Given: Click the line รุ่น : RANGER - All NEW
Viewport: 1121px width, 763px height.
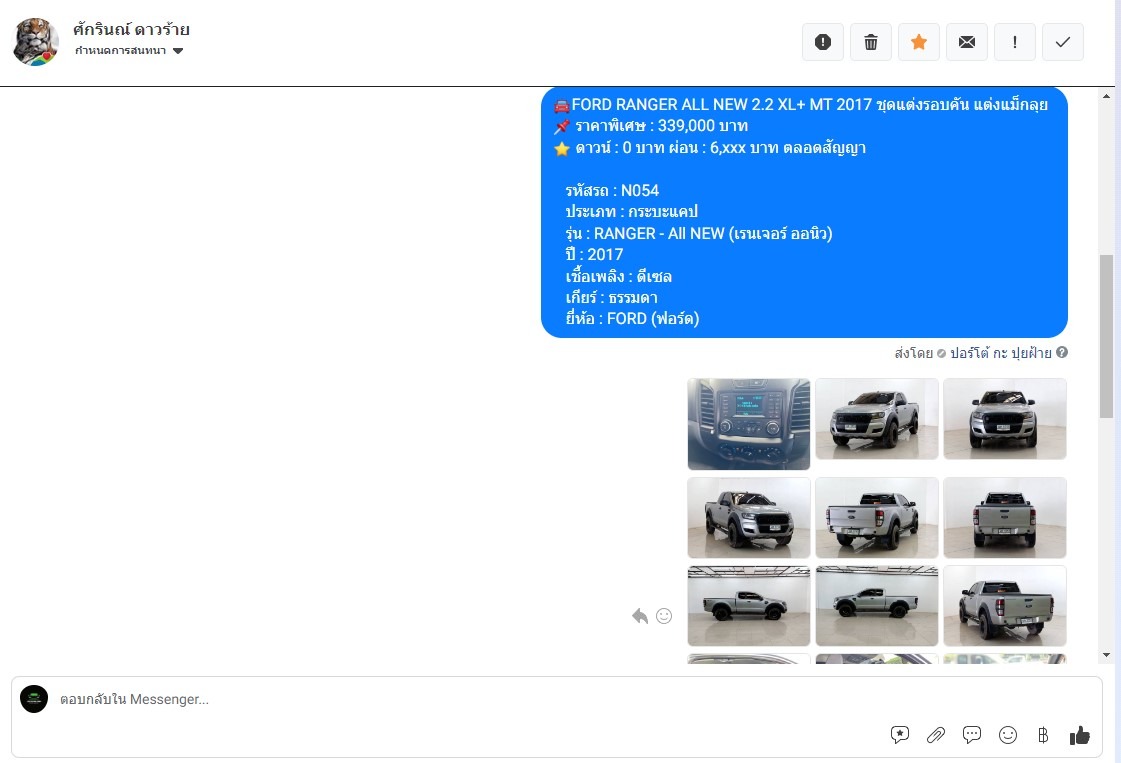Looking at the screenshot, I should click(x=698, y=233).
